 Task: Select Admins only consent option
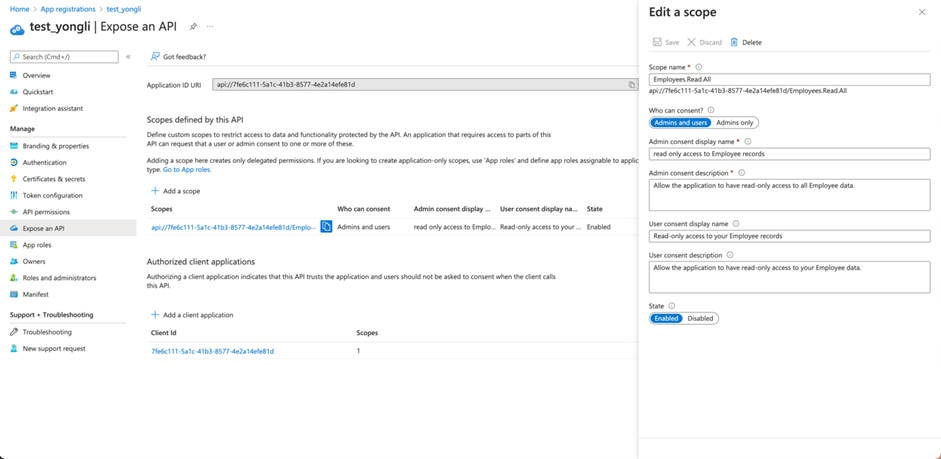pos(735,122)
